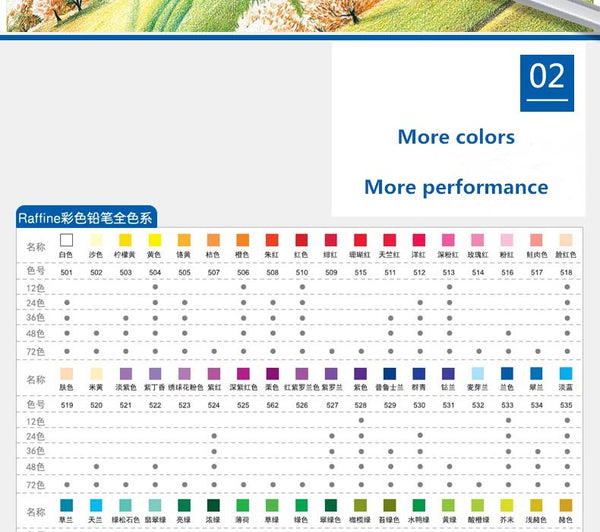Choose the skin tone swatch numbered 519
The height and width of the screenshot is (532, 600).
click(x=67, y=373)
